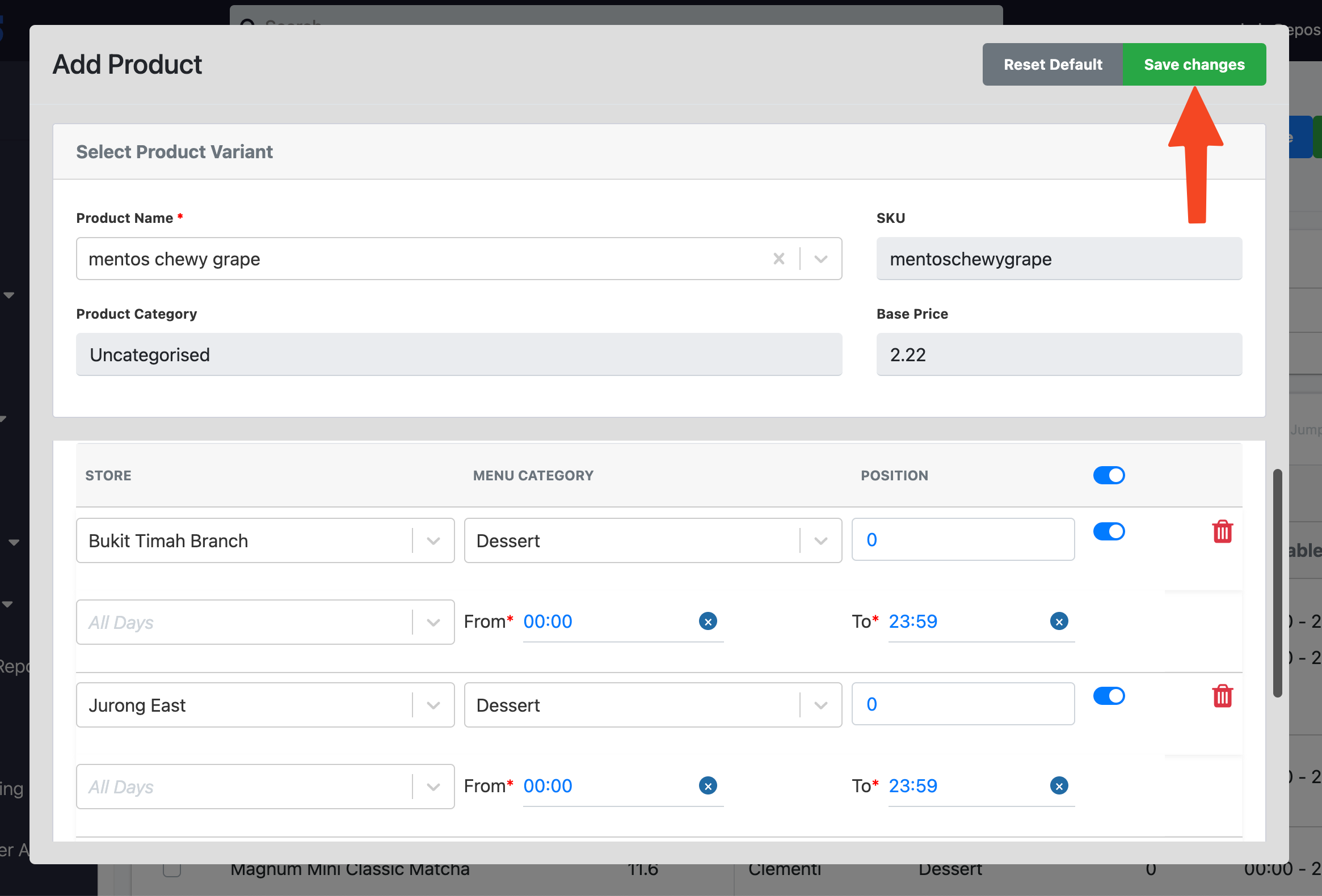Delete the Jurong East store row

click(x=1222, y=696)
